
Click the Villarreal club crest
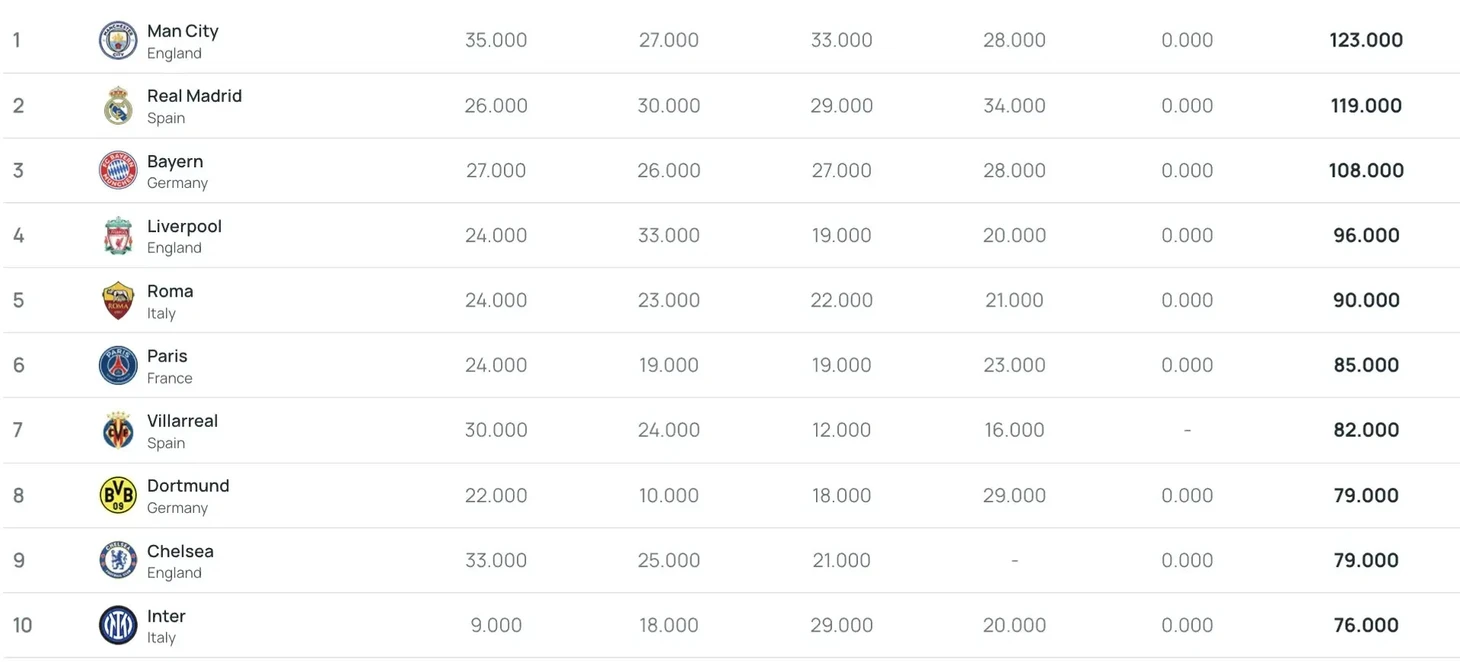[x=118, y=430]
